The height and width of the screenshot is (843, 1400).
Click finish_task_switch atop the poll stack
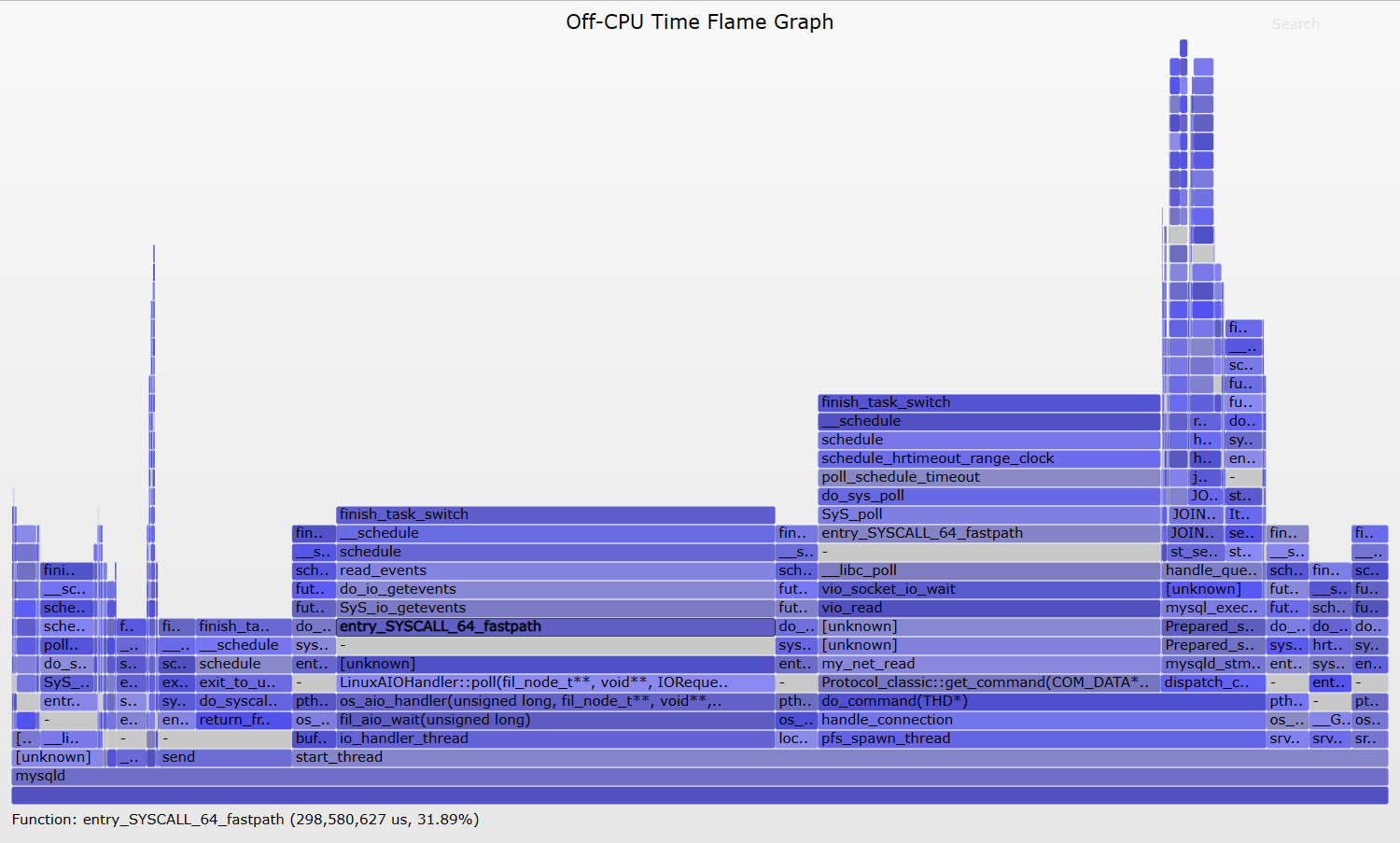click(989, 402)
